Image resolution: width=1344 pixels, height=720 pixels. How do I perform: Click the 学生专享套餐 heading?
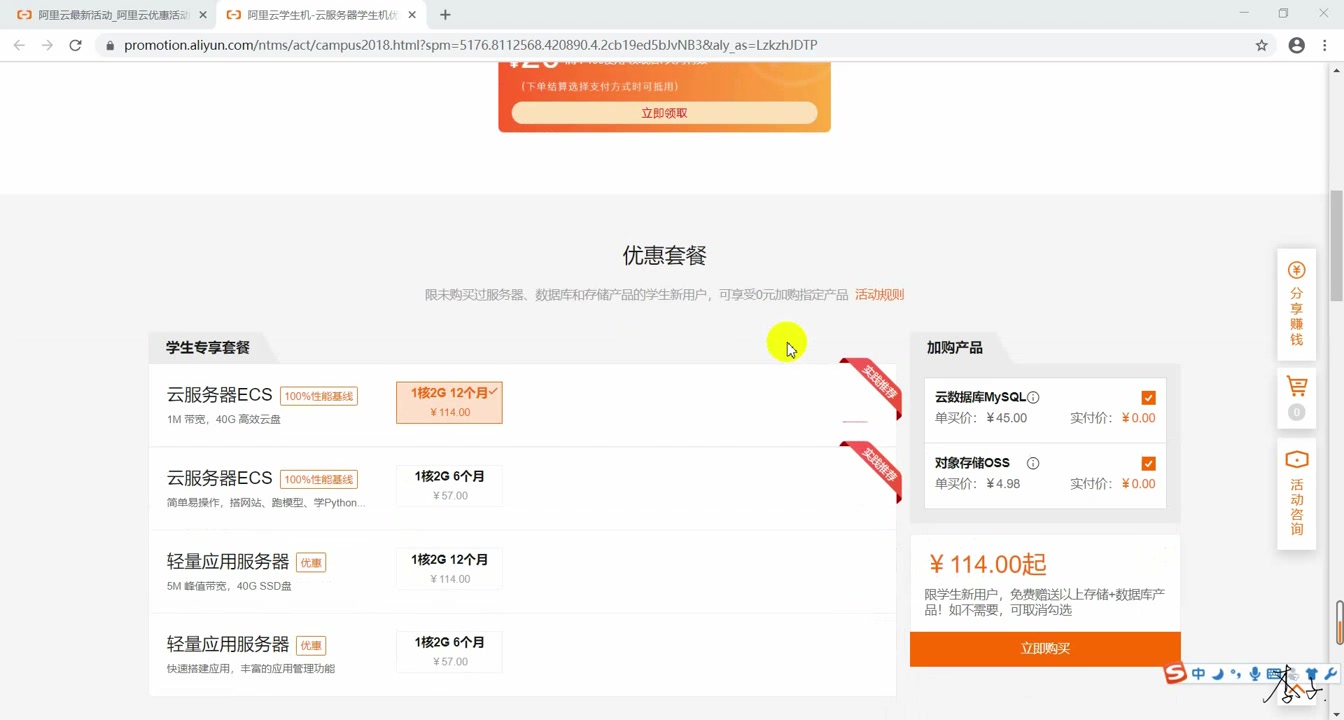coord(208,348)
